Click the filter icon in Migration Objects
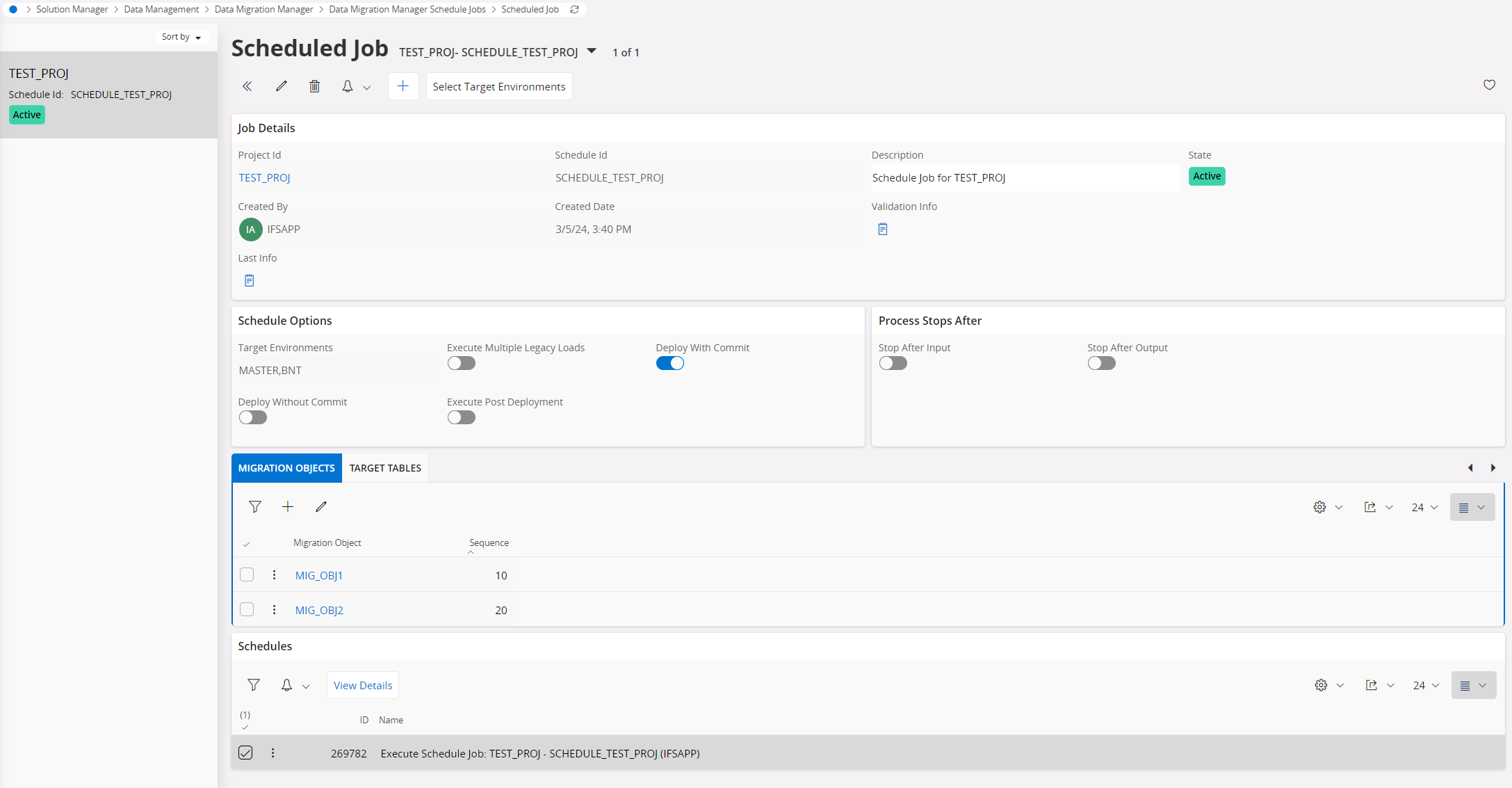 pyautogui.click(x=254, y=507)
